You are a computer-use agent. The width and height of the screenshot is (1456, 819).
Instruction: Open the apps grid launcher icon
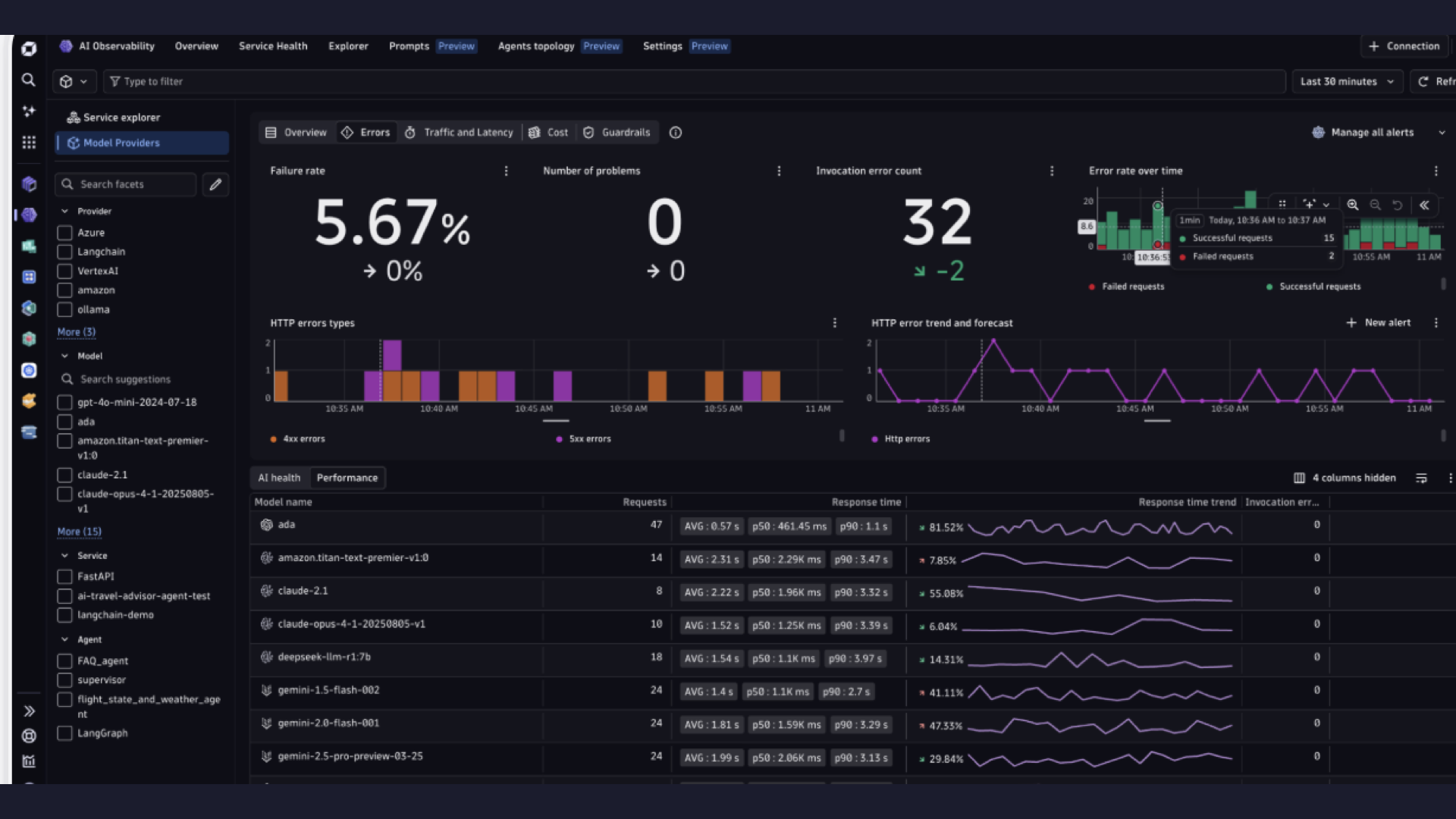tap(29, 142)
